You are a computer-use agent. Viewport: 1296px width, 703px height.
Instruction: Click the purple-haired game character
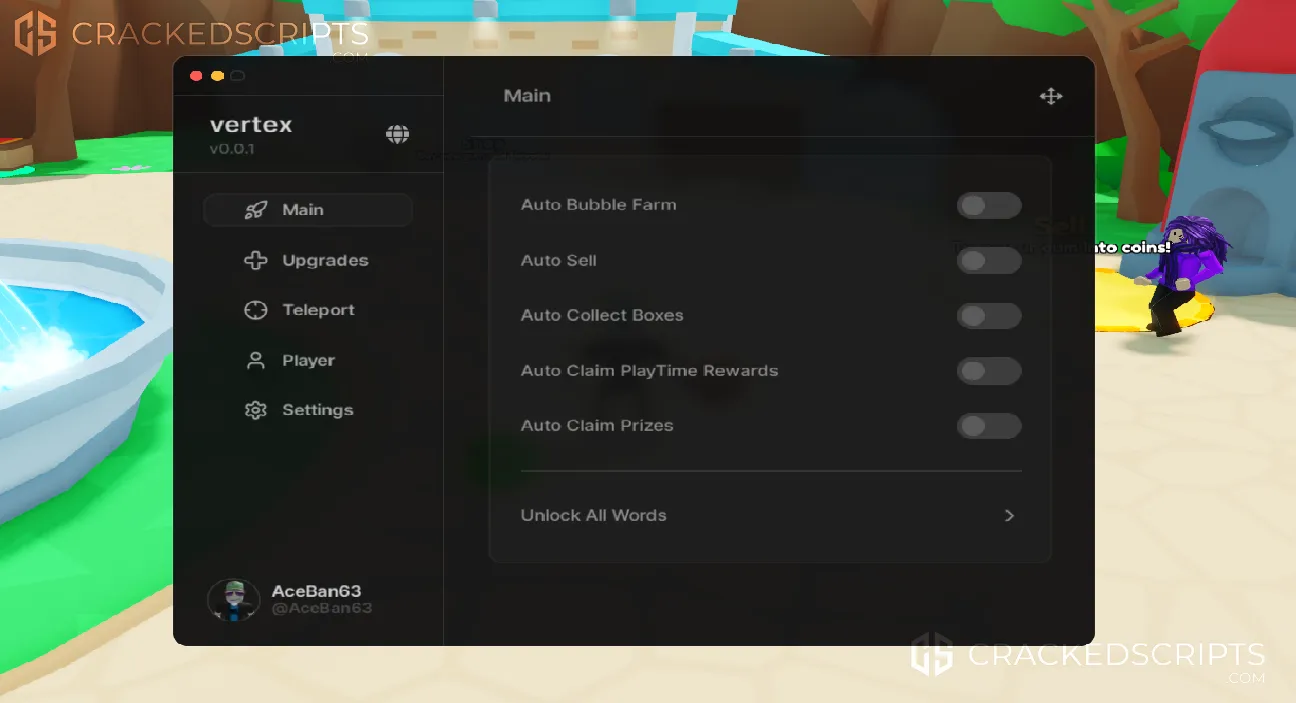click(x=1183, y=275)
